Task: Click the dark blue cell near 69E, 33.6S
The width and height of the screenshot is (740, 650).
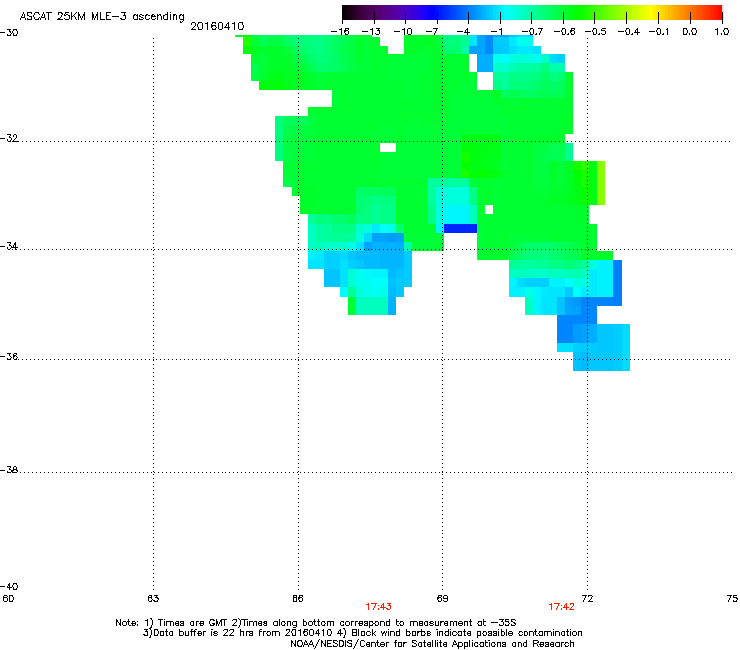Action: click(x=460, y=228)
